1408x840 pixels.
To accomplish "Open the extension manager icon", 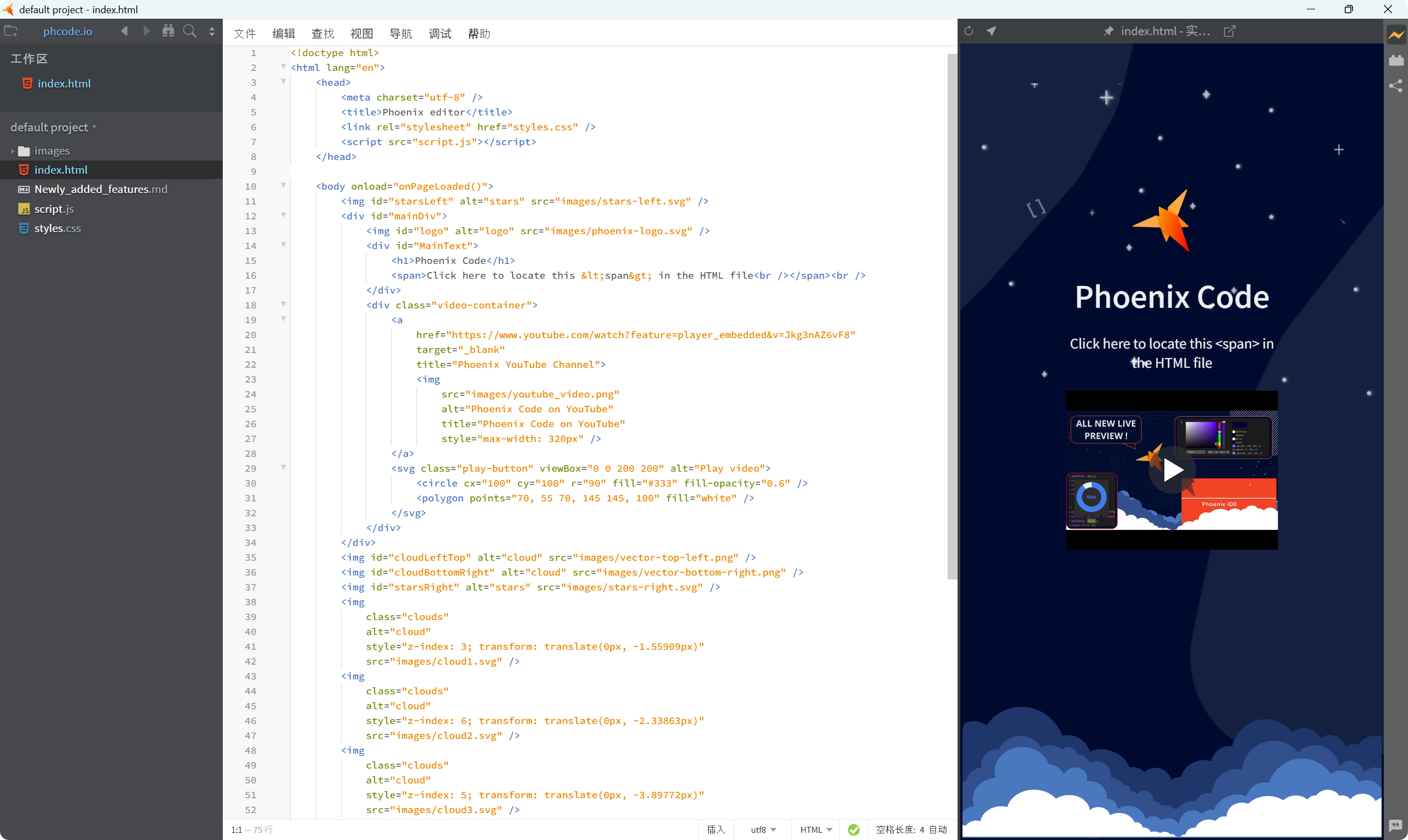I will click(x=1395, y=60).
